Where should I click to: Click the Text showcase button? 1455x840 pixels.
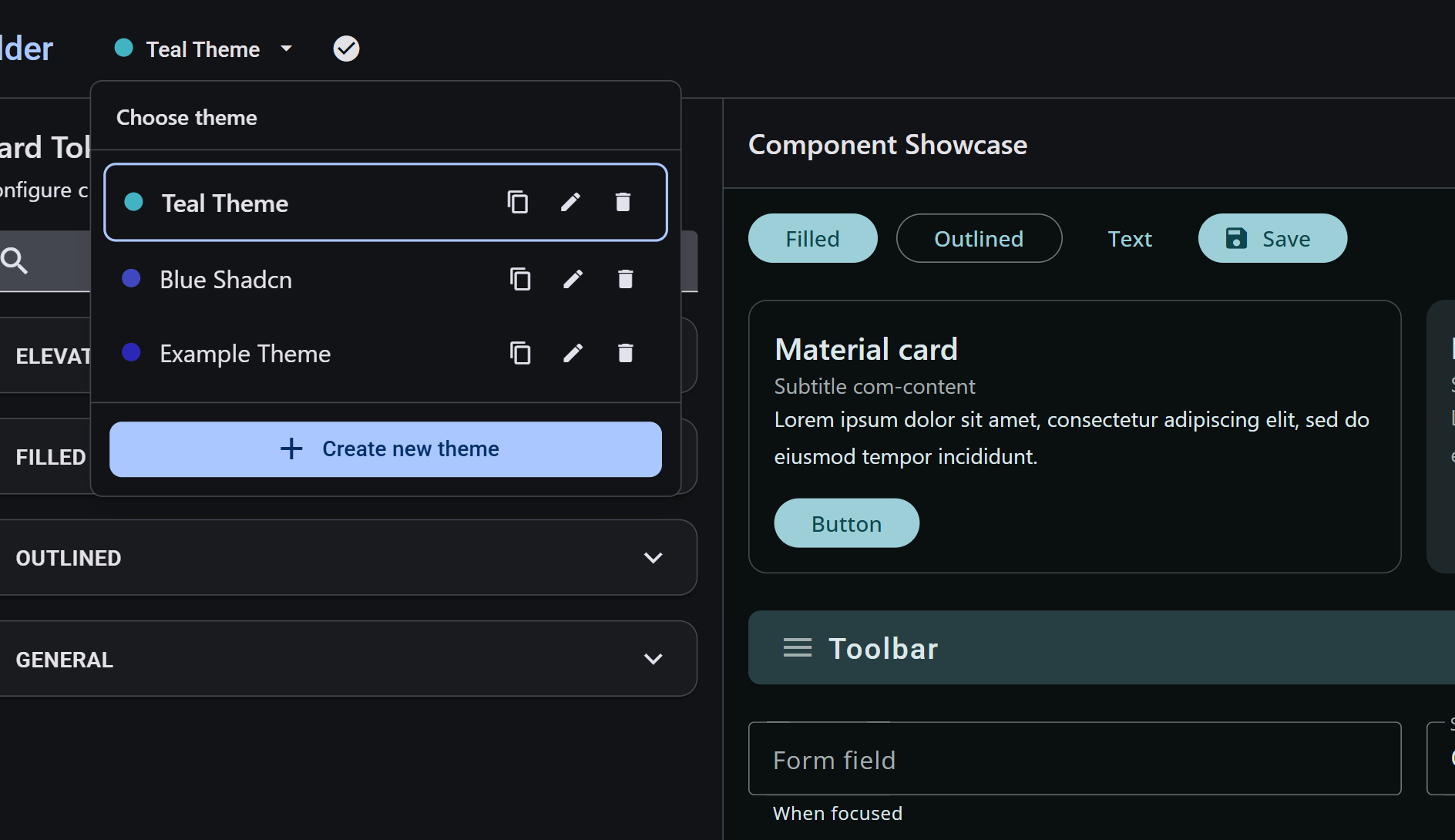click(1130, 239)
